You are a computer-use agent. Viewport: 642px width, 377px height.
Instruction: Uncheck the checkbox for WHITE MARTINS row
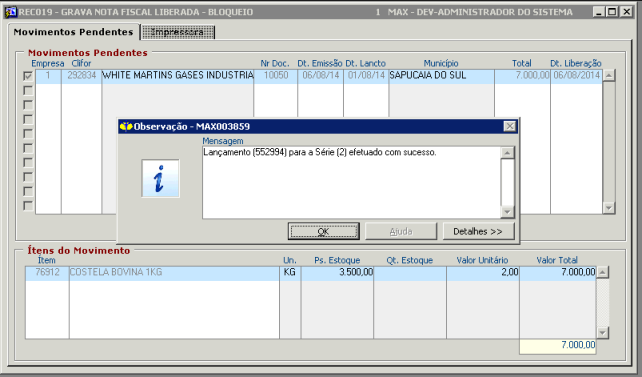(28, 76)
